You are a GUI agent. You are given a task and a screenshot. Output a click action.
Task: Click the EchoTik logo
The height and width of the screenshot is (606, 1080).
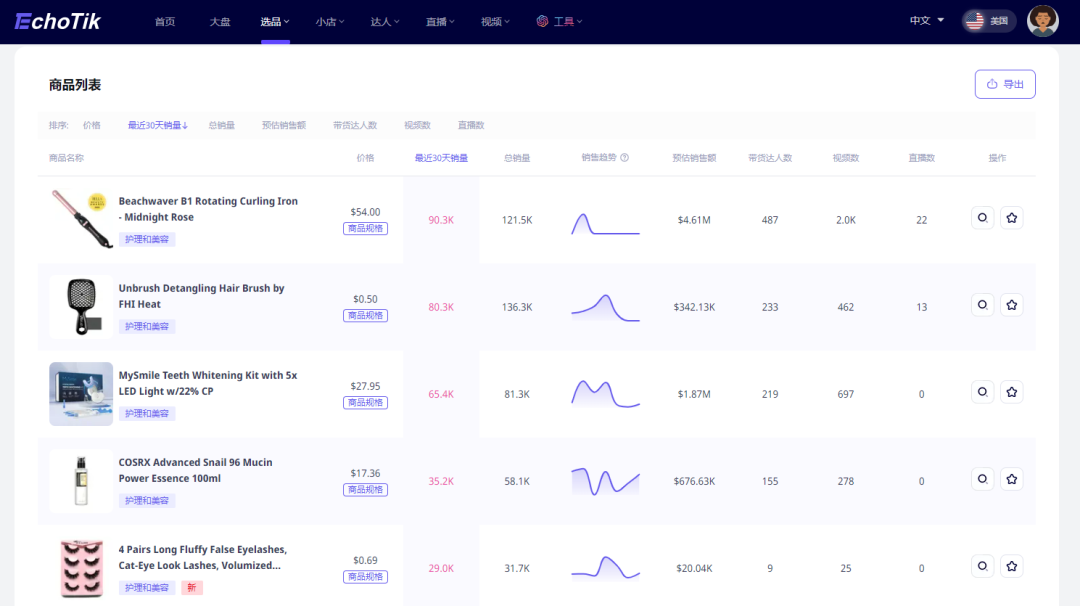click(x=58, y=21)
